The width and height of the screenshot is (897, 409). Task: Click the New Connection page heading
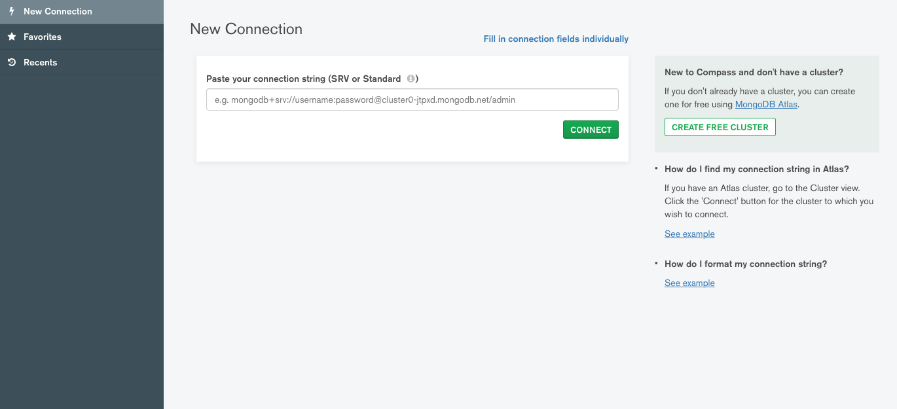(x=246, y=29)
